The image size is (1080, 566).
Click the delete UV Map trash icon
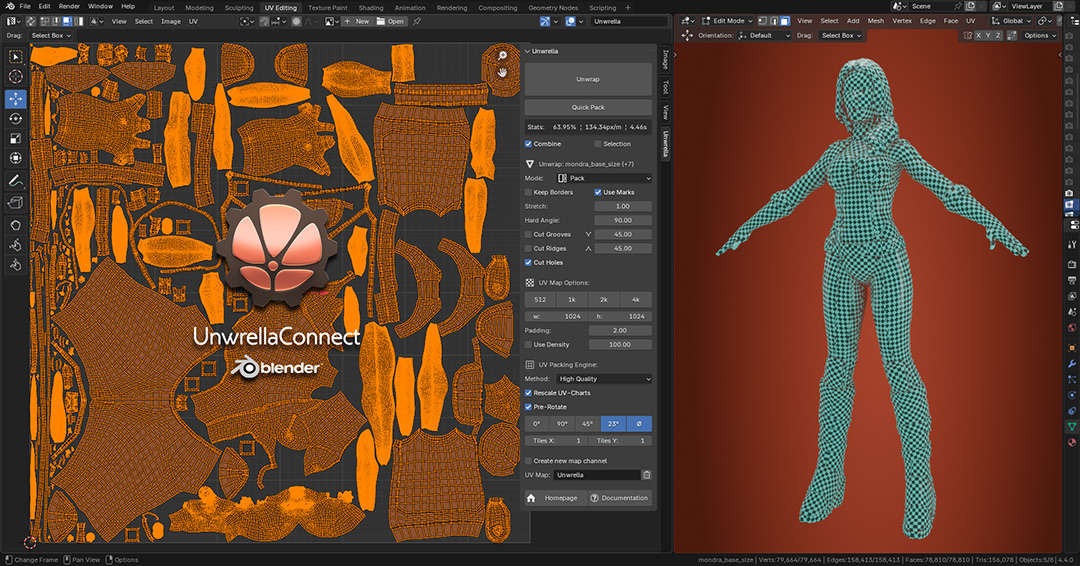click(647, 475)
